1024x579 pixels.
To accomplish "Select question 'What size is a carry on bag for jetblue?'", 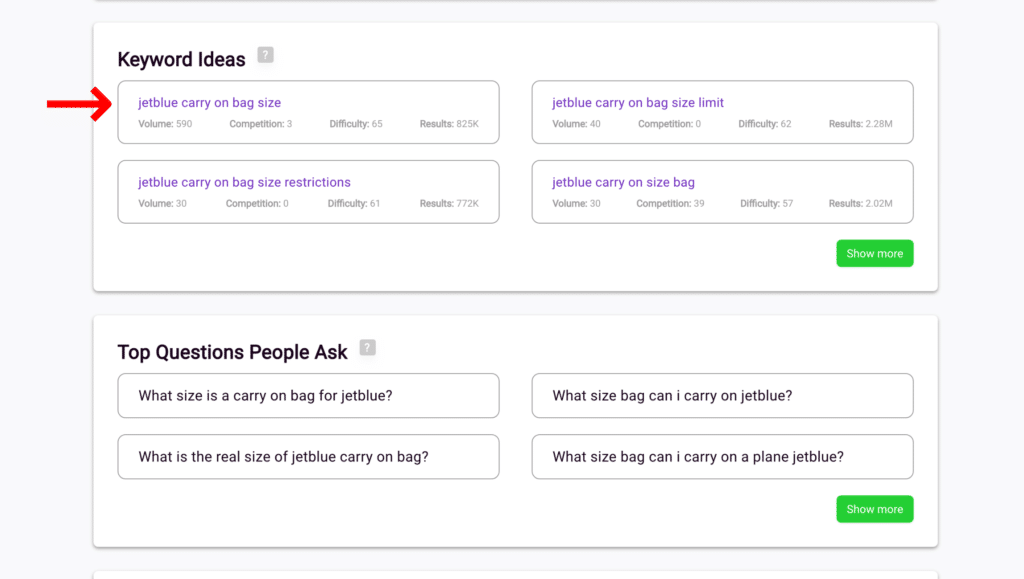I will pyautogui.click(x=308, y=396).
